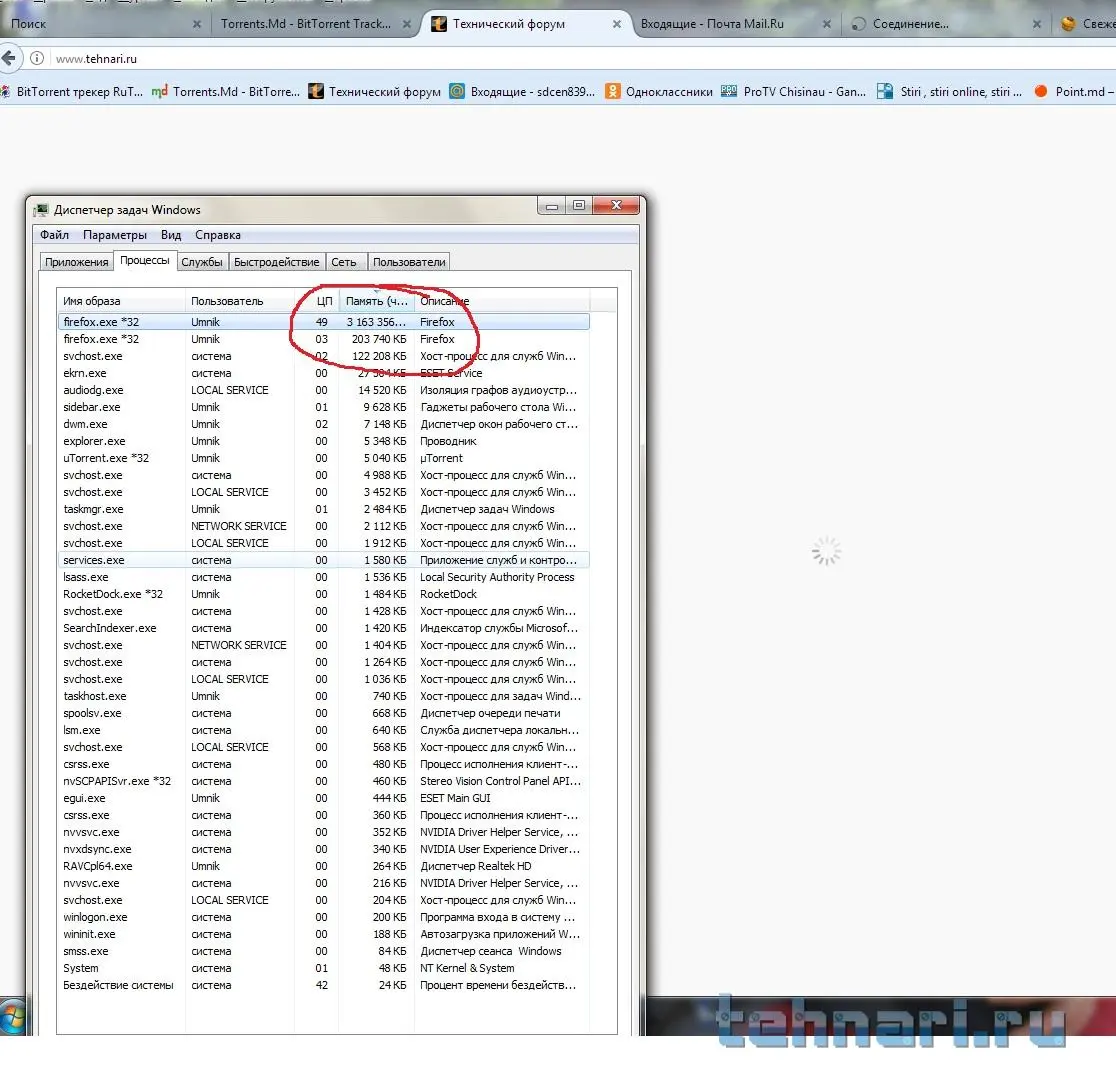Sort by Имя образа column header
This screenshot has height=1080, width=1116.
[x=121, y=300]
